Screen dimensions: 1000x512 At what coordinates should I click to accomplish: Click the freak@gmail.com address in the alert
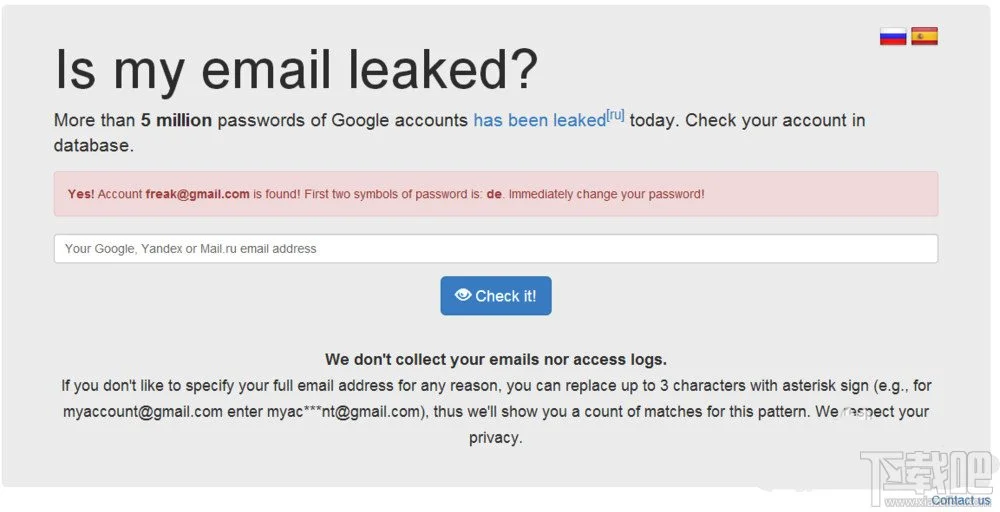pos(197,194)
